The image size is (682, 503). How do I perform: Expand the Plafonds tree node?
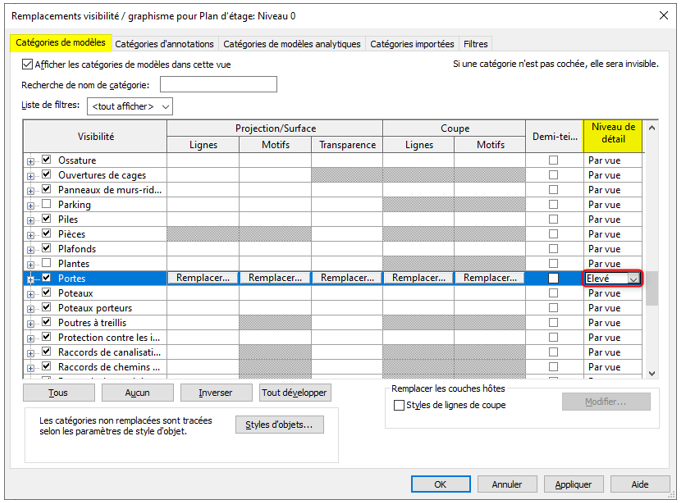pos(30,249)
